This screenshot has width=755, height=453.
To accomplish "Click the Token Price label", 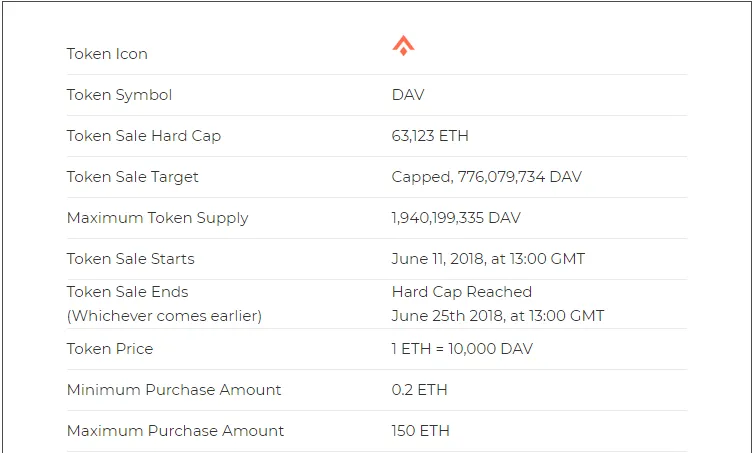I will click(110, 349).
